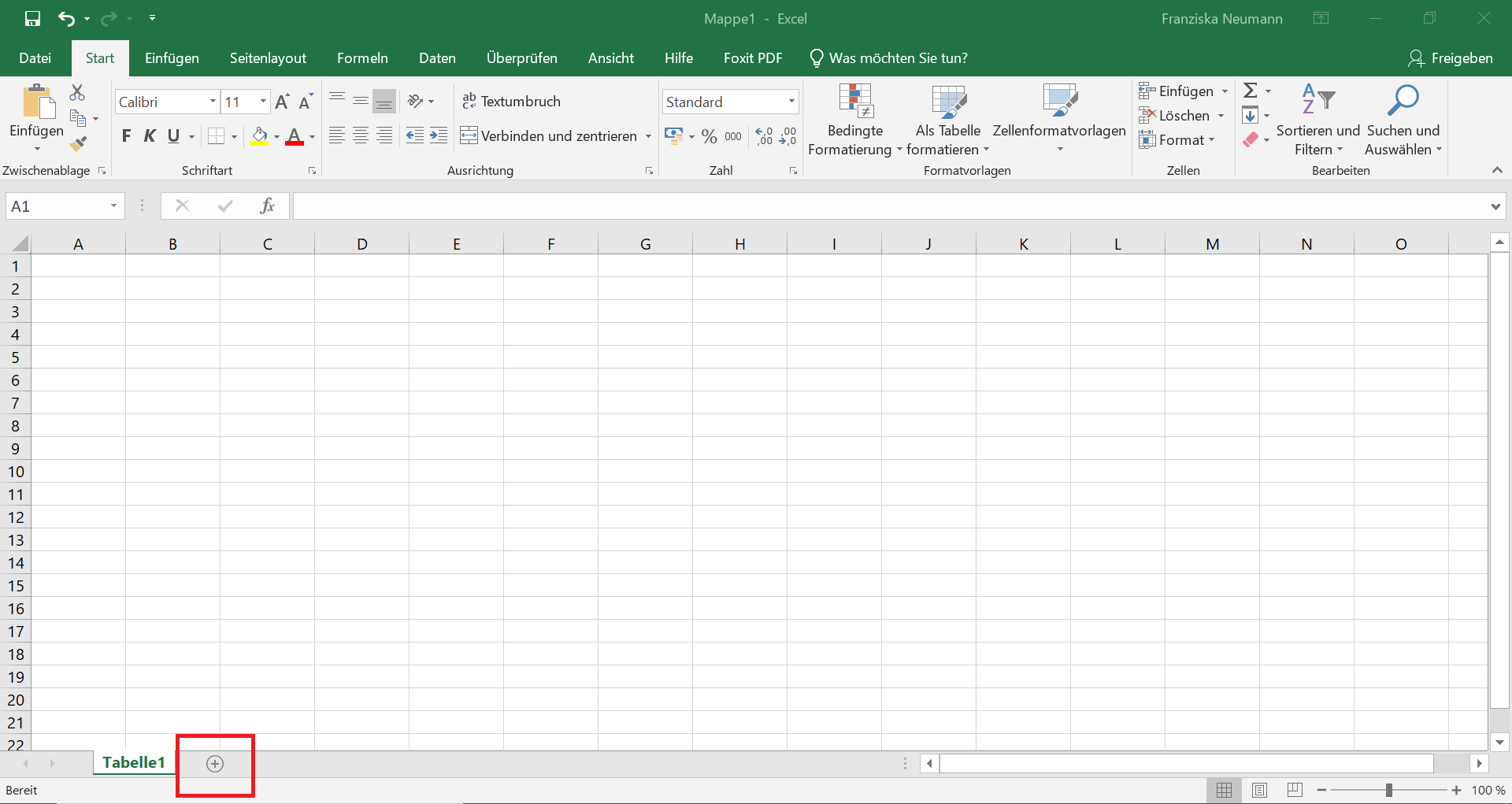This screenshot has height=804, width=1512.
Task: Activate center alignment
Action: [361, 135]
